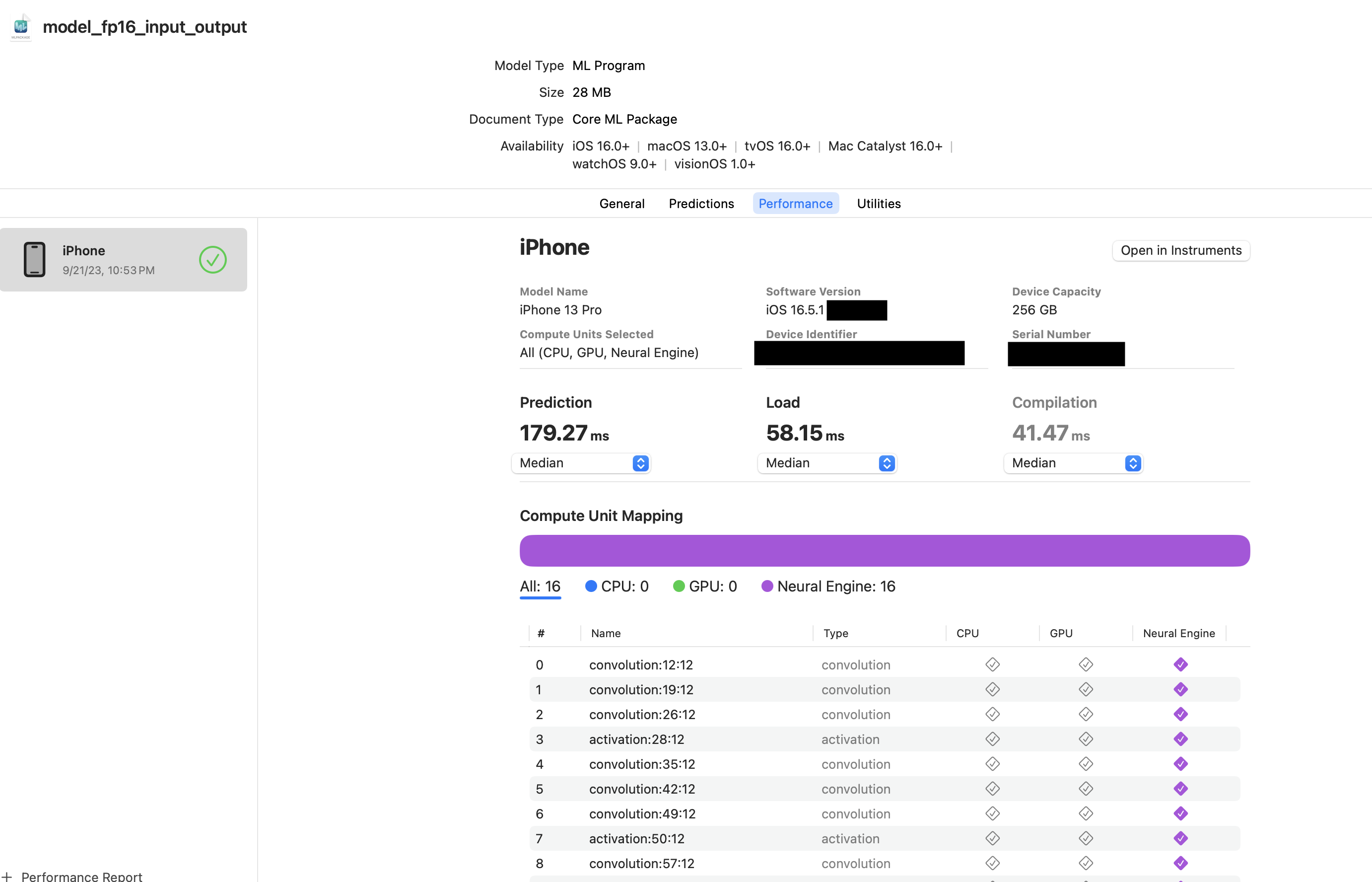Image resolution: width=1372 pixels, height=882 pixels.
Task: Click the Neural Engine checkmark for activation:50:12
Action: 1180,838
